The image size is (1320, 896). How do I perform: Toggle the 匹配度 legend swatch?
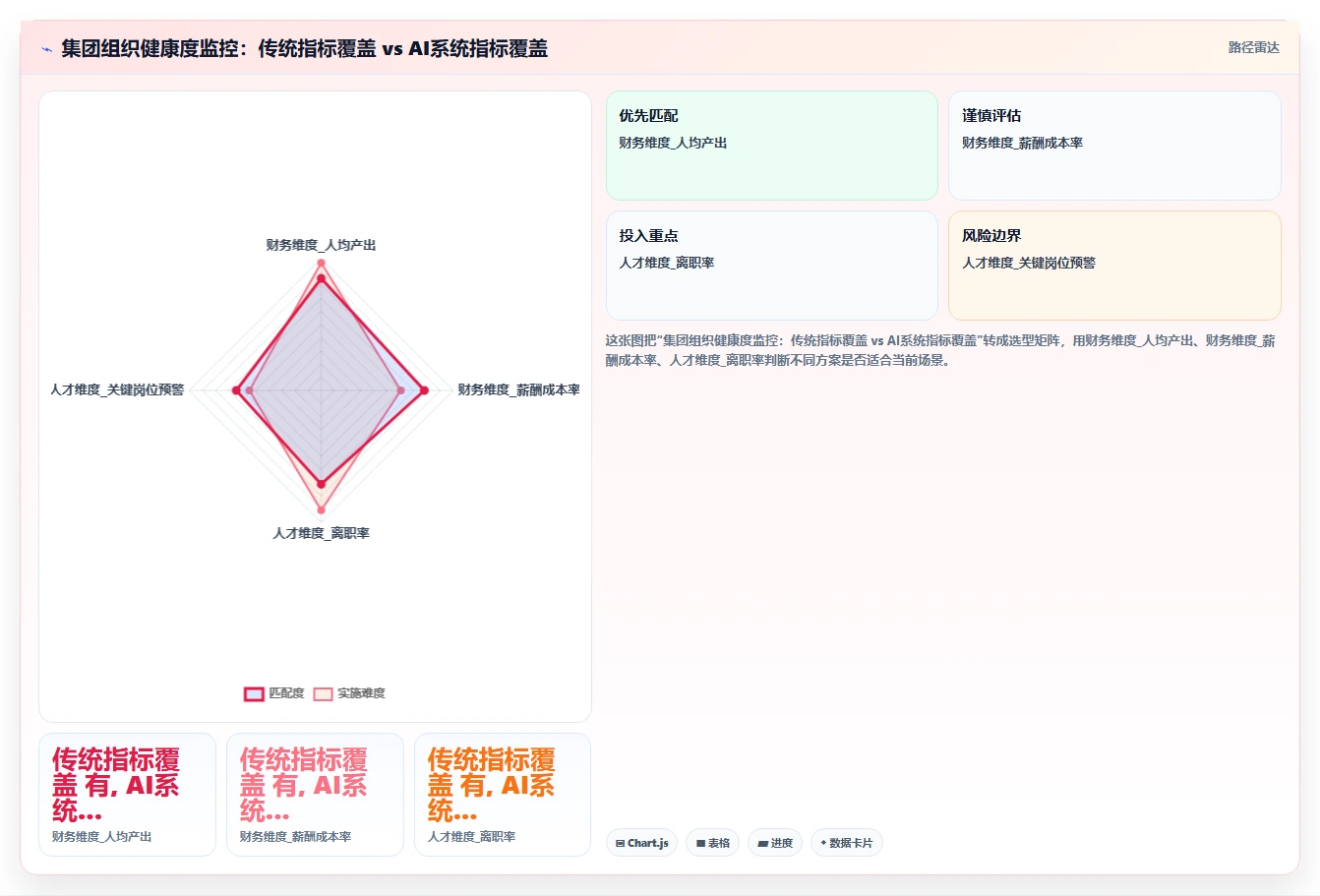pyautogui.click(x=254, y=693)
